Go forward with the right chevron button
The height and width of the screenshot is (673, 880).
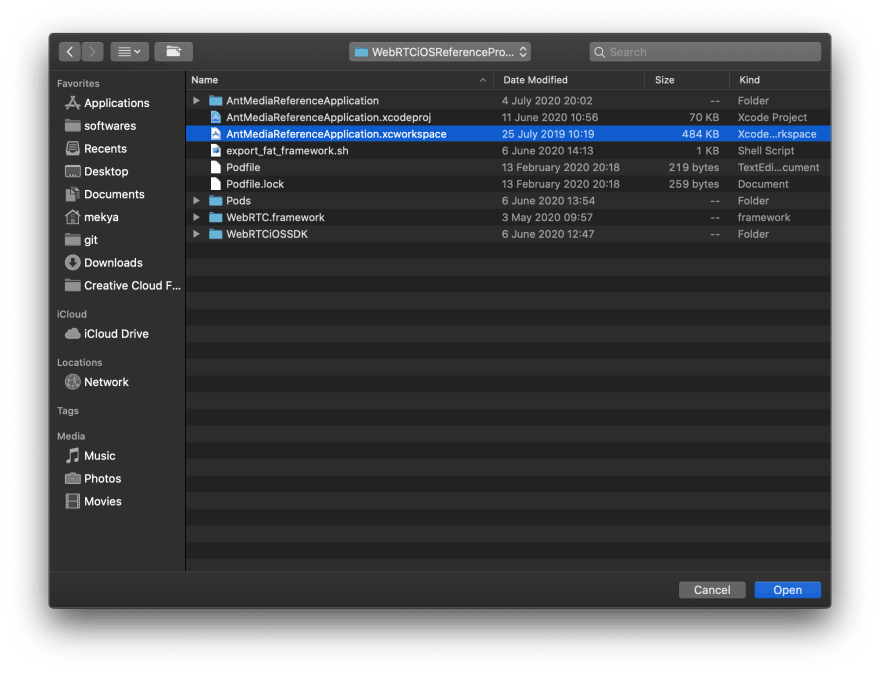[93, 52]
